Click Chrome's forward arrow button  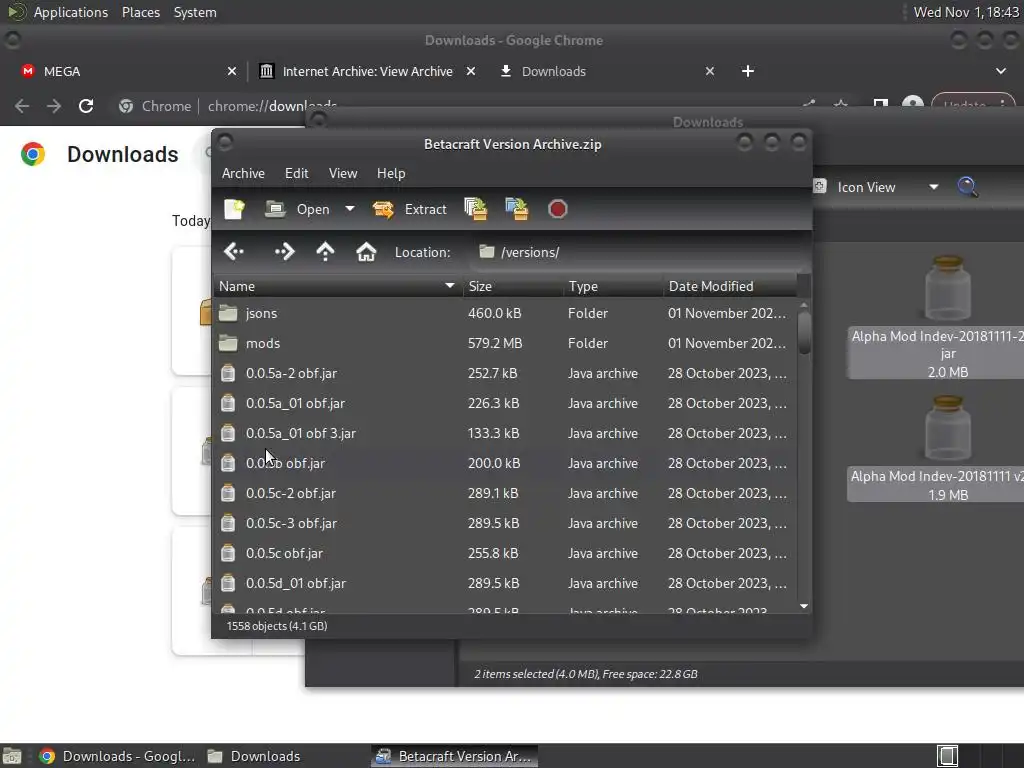54,106
